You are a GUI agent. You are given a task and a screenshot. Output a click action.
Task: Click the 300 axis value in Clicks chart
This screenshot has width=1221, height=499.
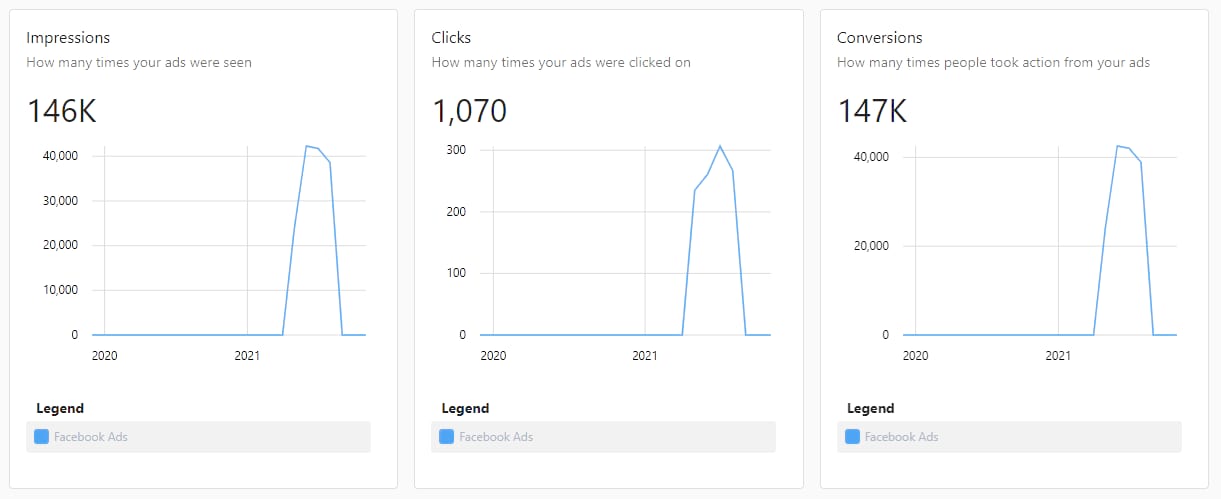(x=456, y=150)
